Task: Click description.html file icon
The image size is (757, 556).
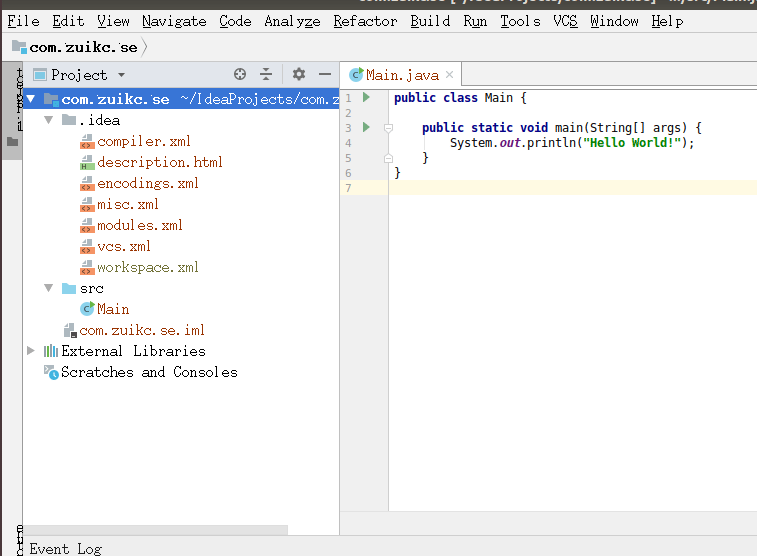Action: (87, 163)
